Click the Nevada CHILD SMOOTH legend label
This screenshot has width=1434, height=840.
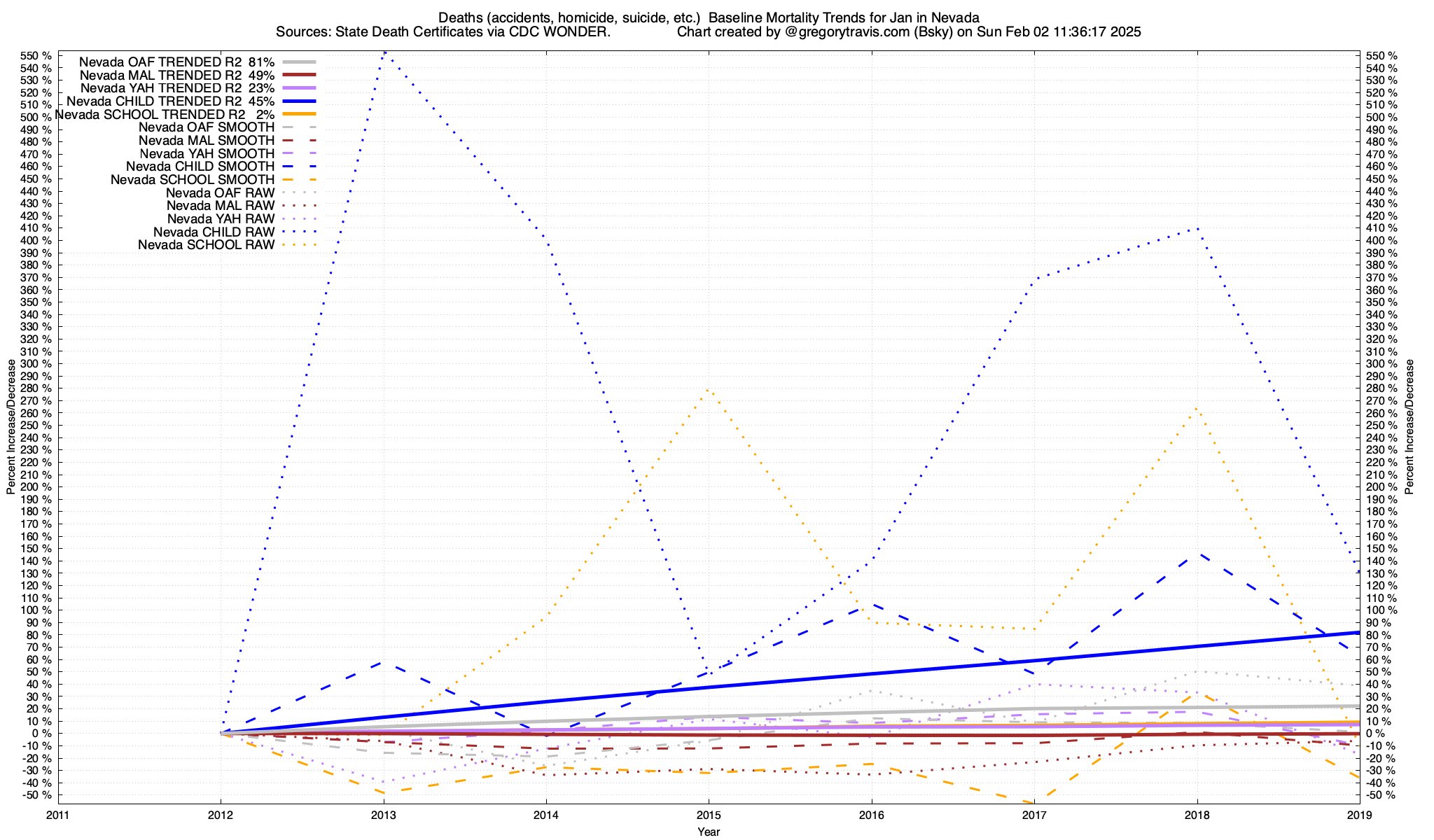coord(200,167)
